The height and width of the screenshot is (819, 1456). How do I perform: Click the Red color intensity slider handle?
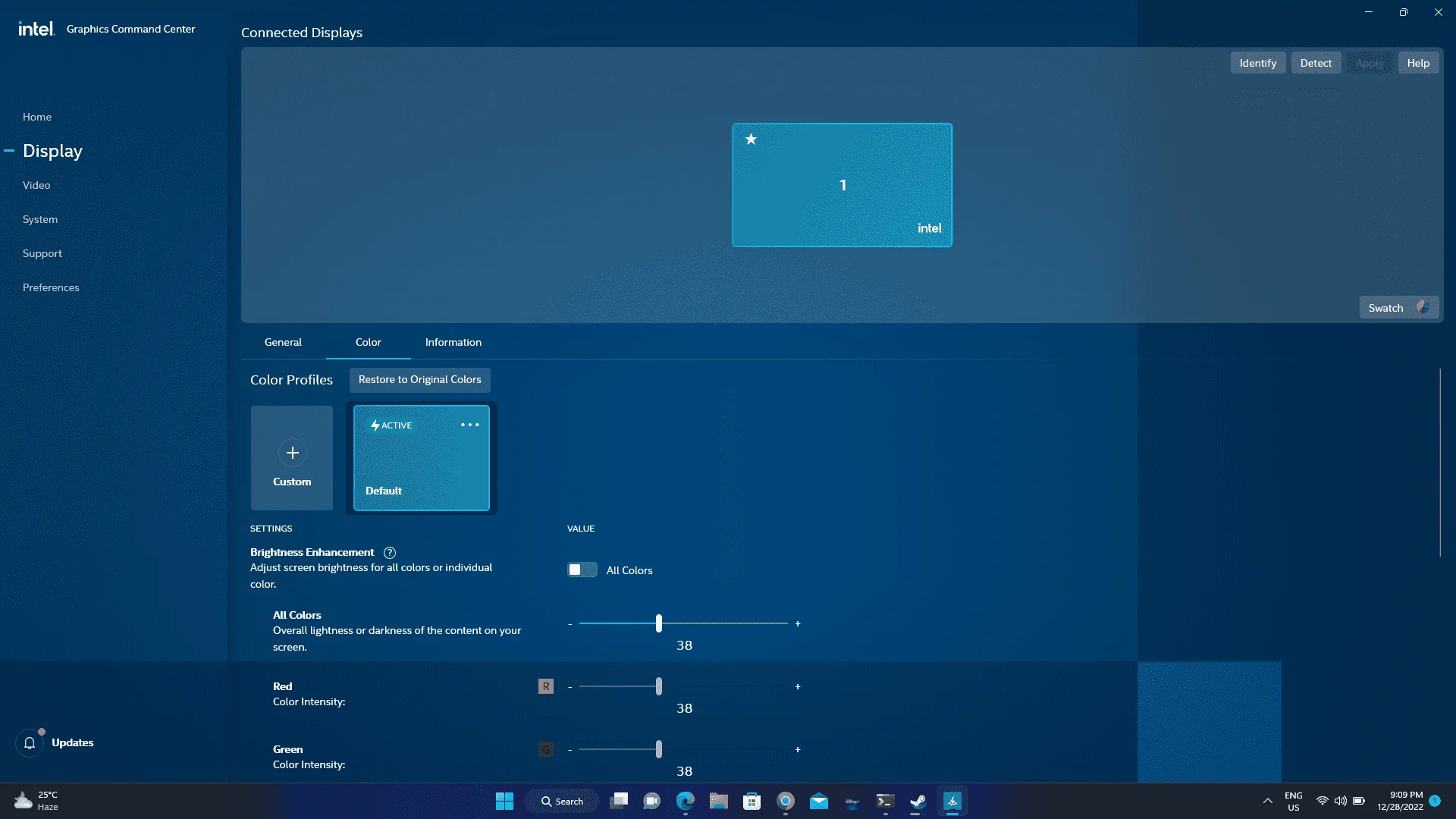659,686
